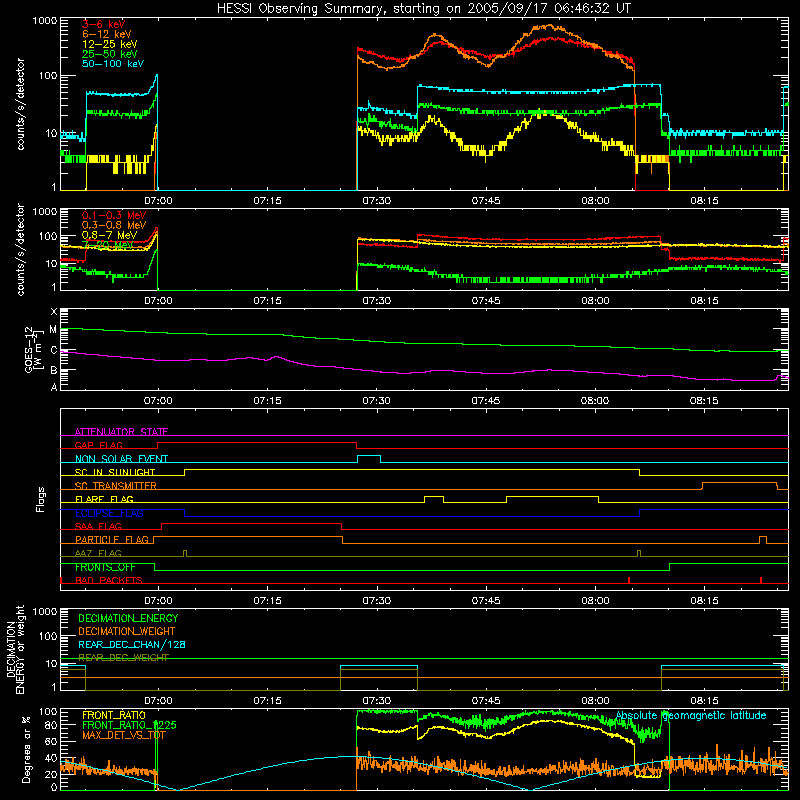The width and height of the screenshot is (800, 800).
Task: Click the 80 tick on the Degrees axis
Action: (51, 725)
